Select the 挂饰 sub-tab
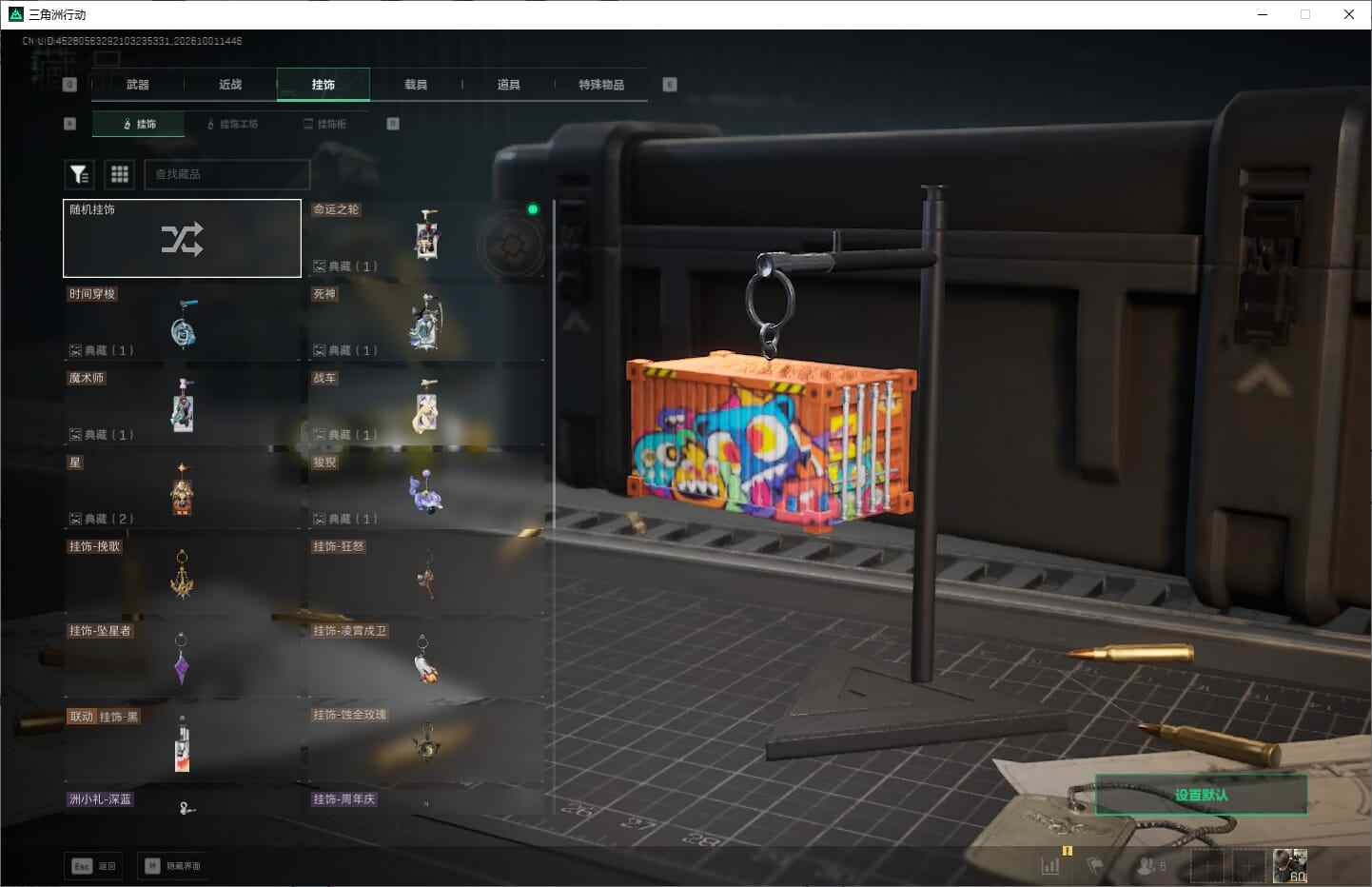This screenshot has height=887, width=1372. [x=139, y=124]
